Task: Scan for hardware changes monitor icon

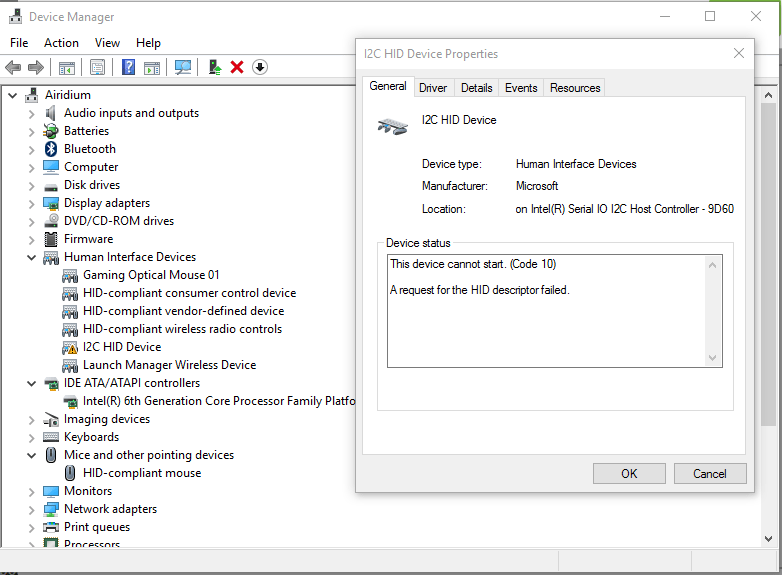Action: tap(183, 67)
